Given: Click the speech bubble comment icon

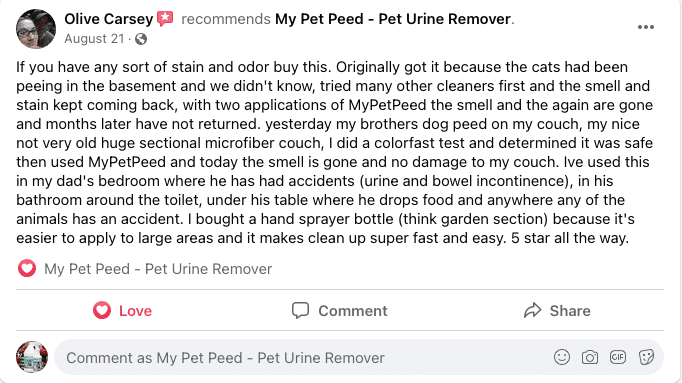Looking at the screenshot, I should click(300, 311).
